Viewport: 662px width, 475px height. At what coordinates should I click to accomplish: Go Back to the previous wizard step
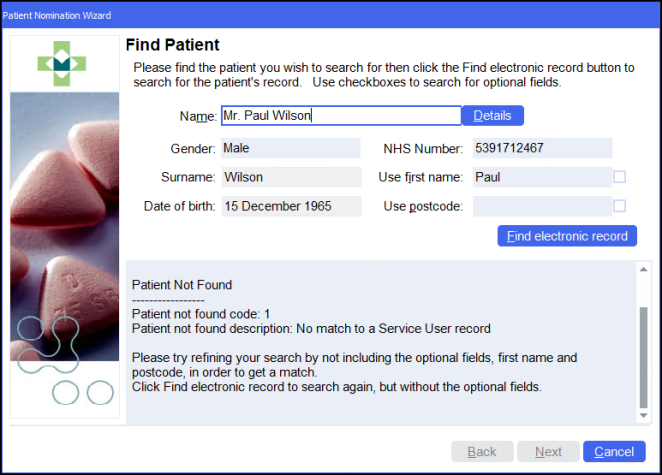click(x=482, y=452)
